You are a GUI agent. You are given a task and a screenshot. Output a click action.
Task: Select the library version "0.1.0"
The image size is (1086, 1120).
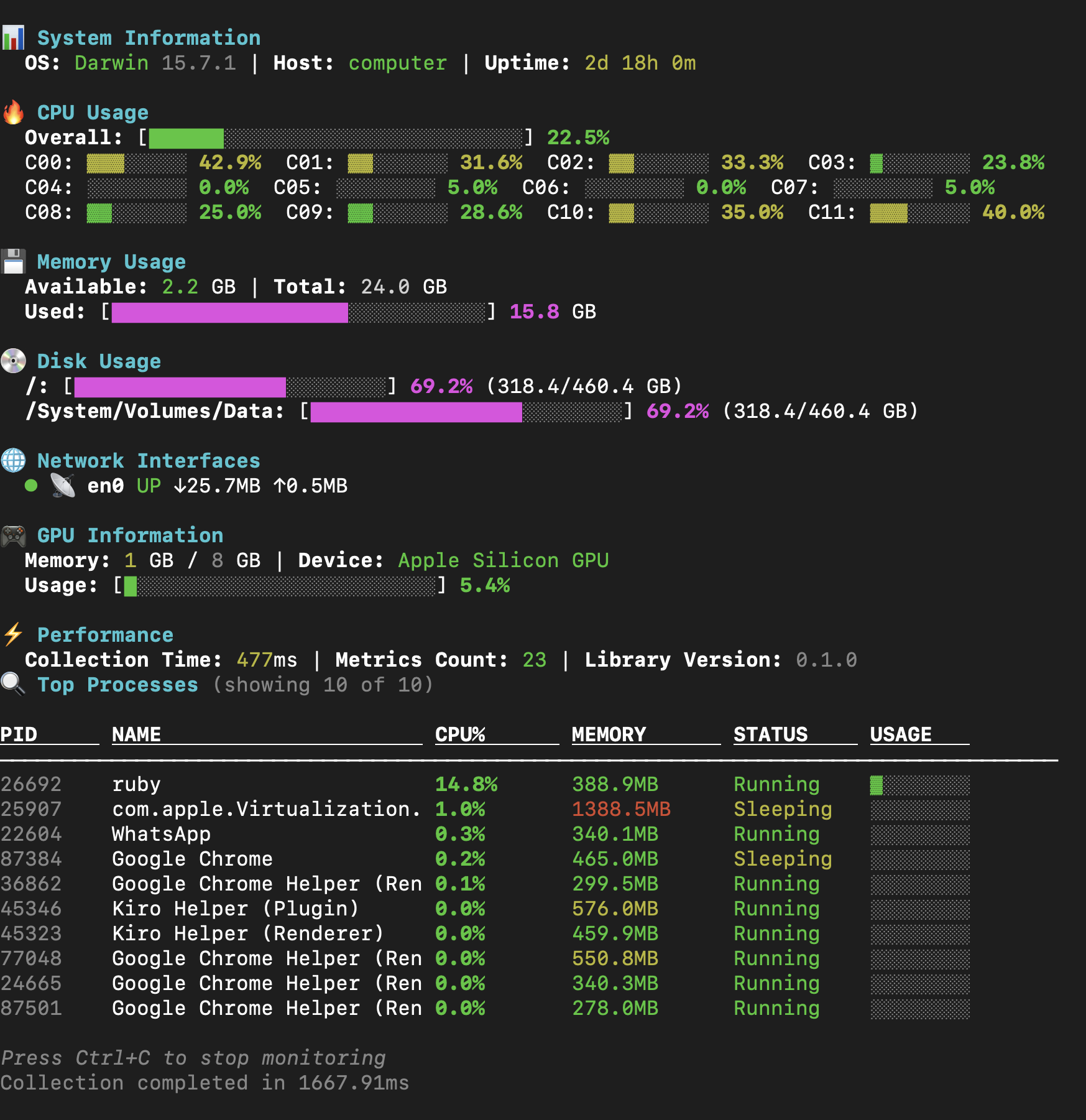(x=827, y=660)
